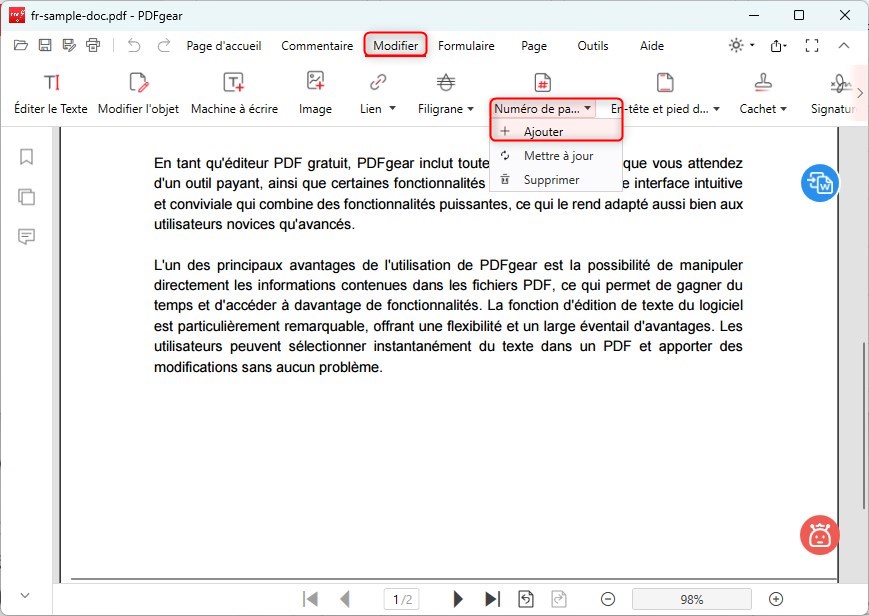This screenshot has height=616, width=869.
Task: Apply a stamp with the Cachet tool
Action: click(x=762, y=93)
